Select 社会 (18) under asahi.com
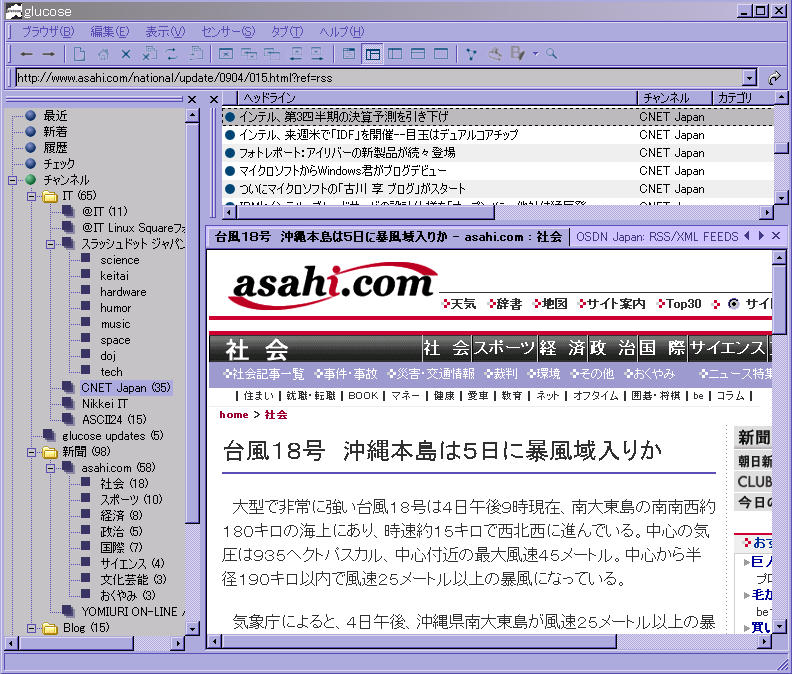This screenshot has height=674, width=792. 124,484
